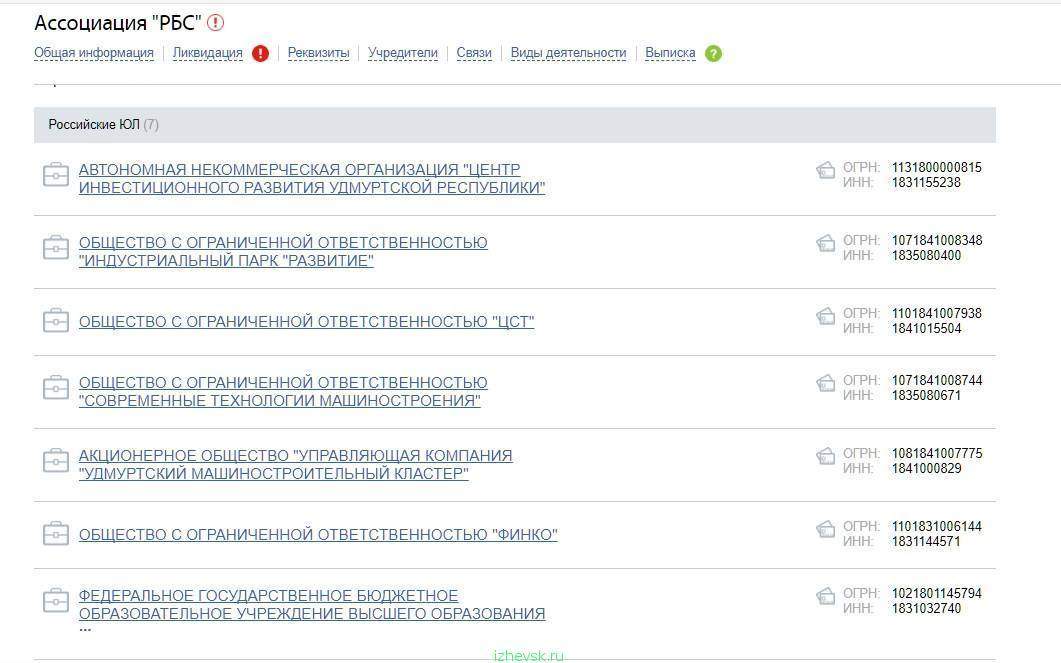Select ИНН value 1831155238
The width and height of the screenshot is (1061, 663).
(x=926, y=183)
